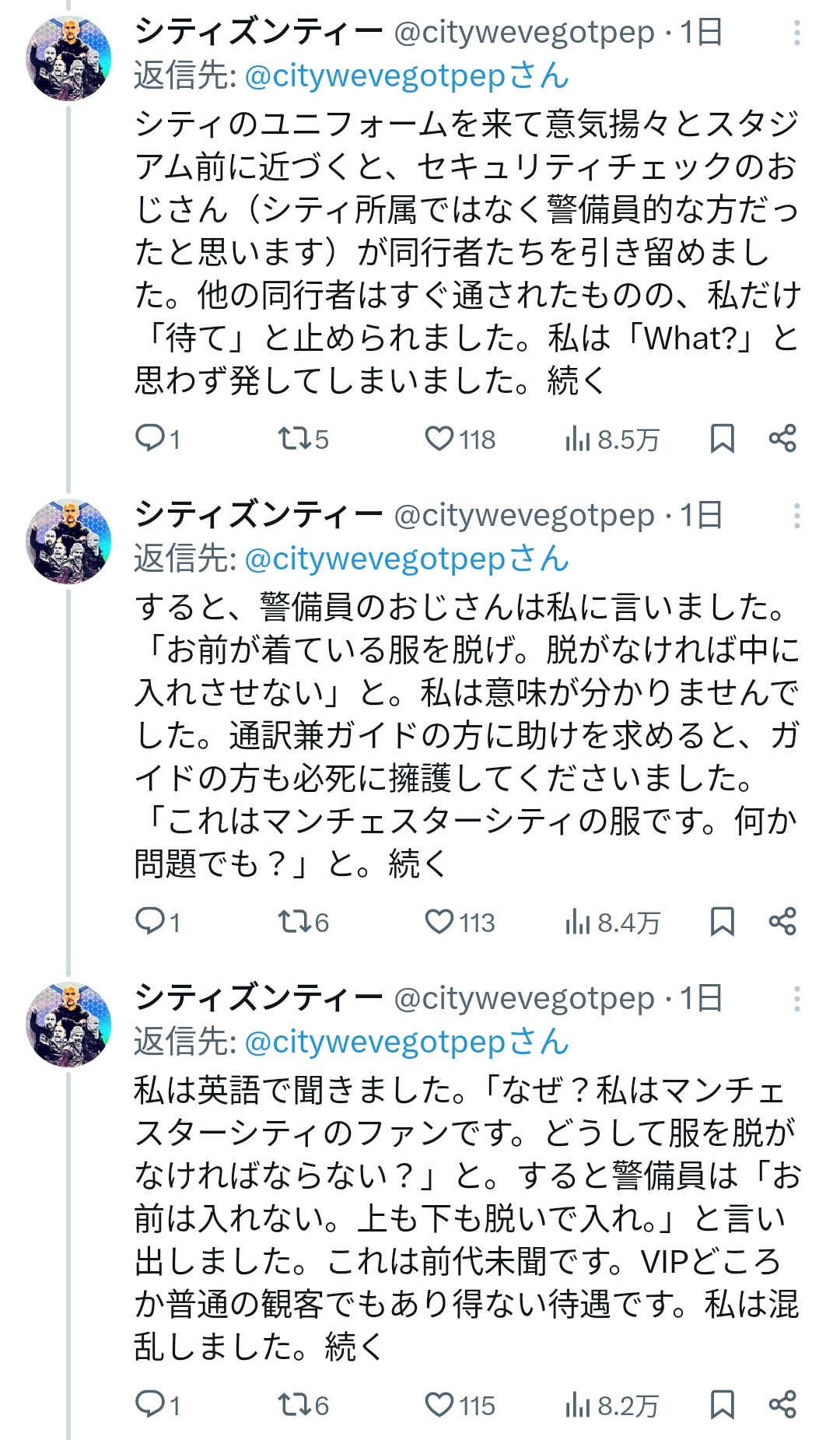Retweet the first tweet with 5 retweets
The height and width of the screenshot is (1440, 840).
point(295,439)
